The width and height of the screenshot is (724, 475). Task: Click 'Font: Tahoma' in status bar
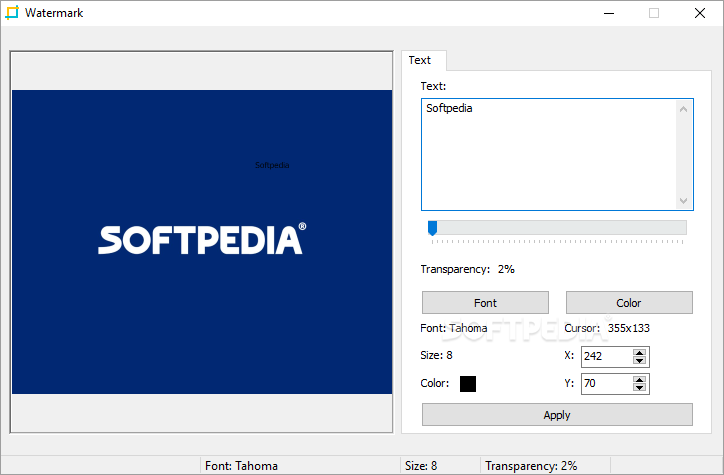point(241,466)
